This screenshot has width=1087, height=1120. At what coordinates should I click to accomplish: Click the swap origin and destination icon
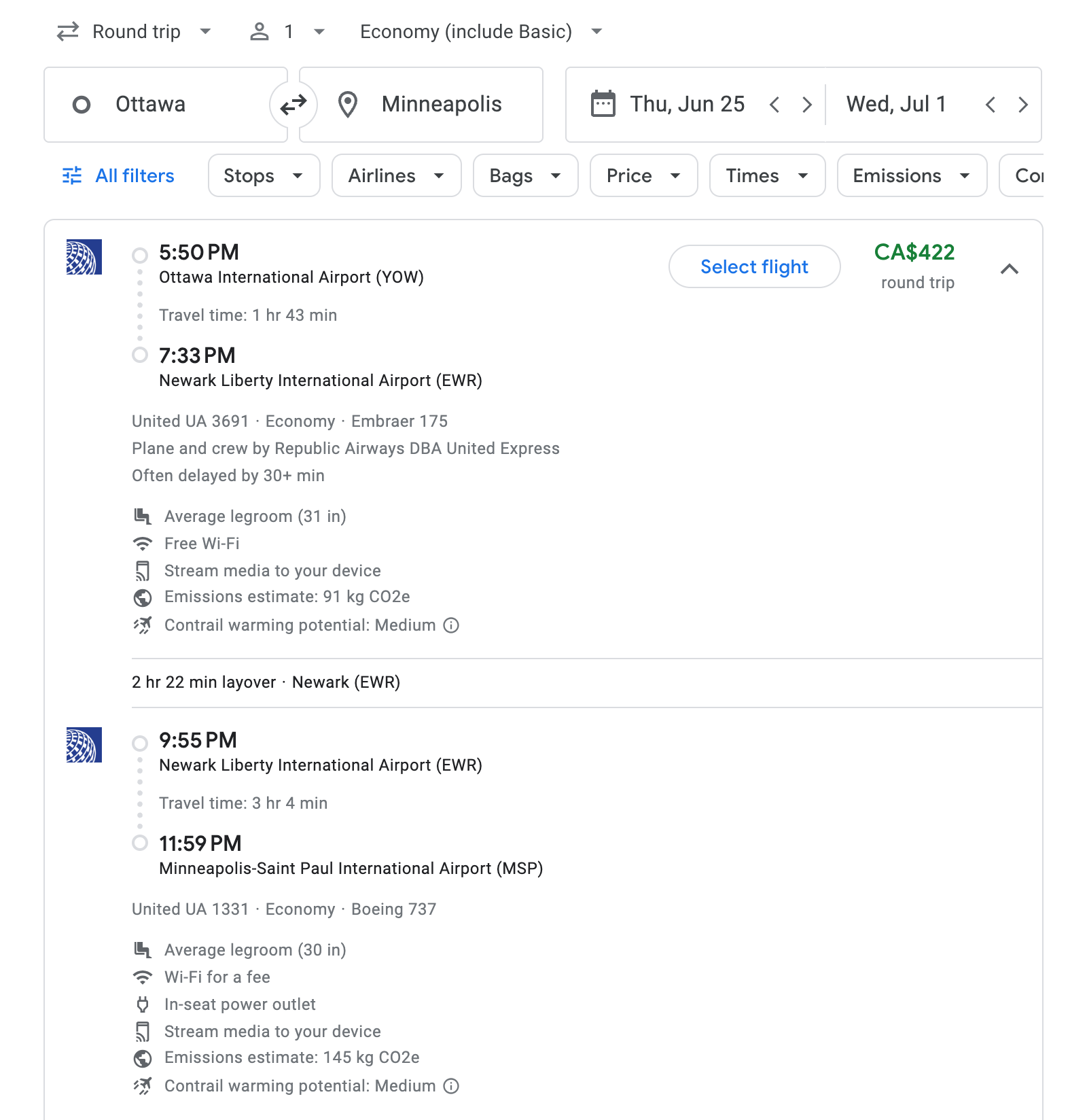click(x=293, y=105)
